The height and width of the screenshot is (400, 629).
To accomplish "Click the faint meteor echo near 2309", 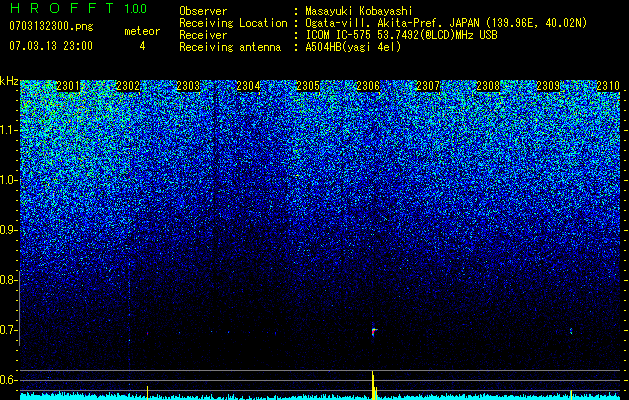I will [571, 331].
